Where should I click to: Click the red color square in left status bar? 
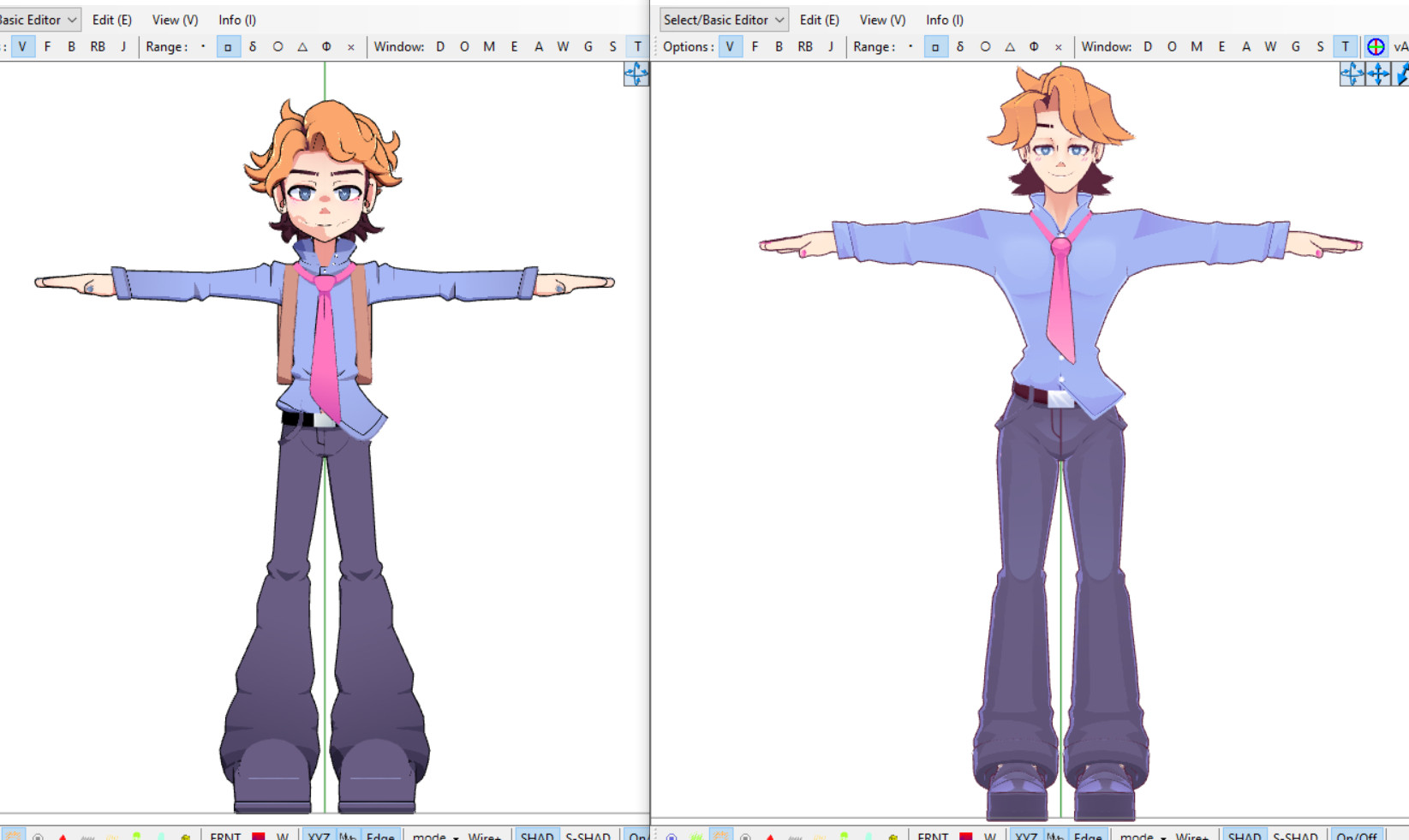(258, 836)
